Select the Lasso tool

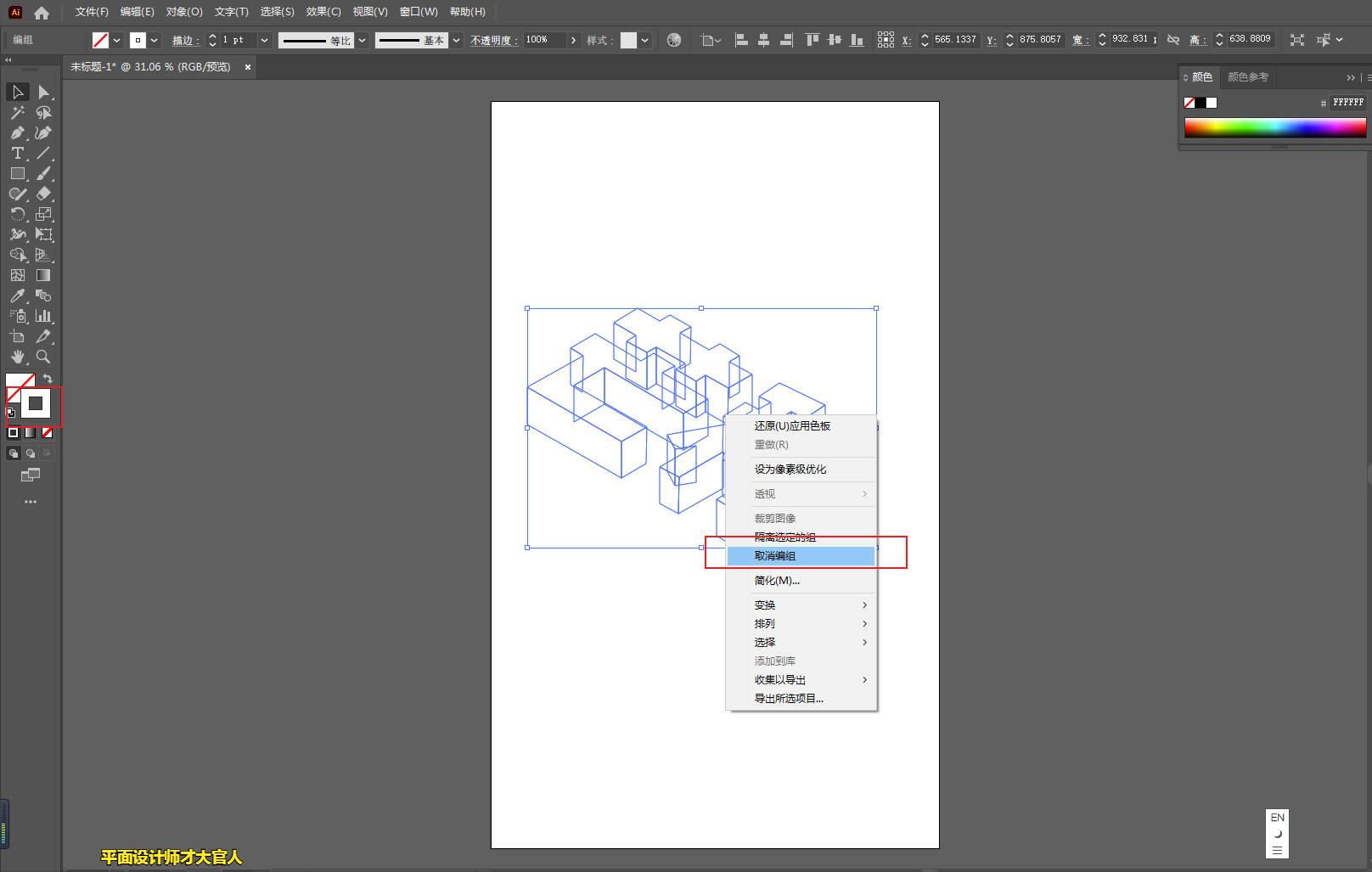pyautogui.click(x=43, y=112)
